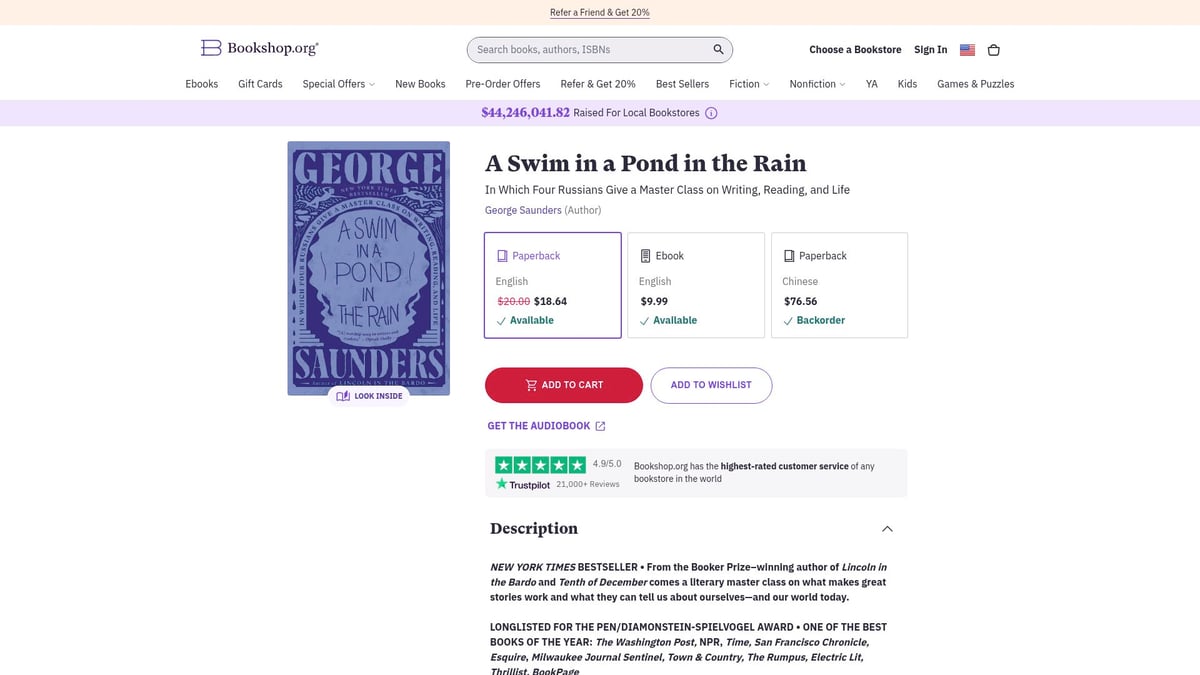The height and width of the screenshot is (675, 1200).
Task: Switch to the Pre-Order Offers section
Action: pyautogui.click(x=502, y=84)
